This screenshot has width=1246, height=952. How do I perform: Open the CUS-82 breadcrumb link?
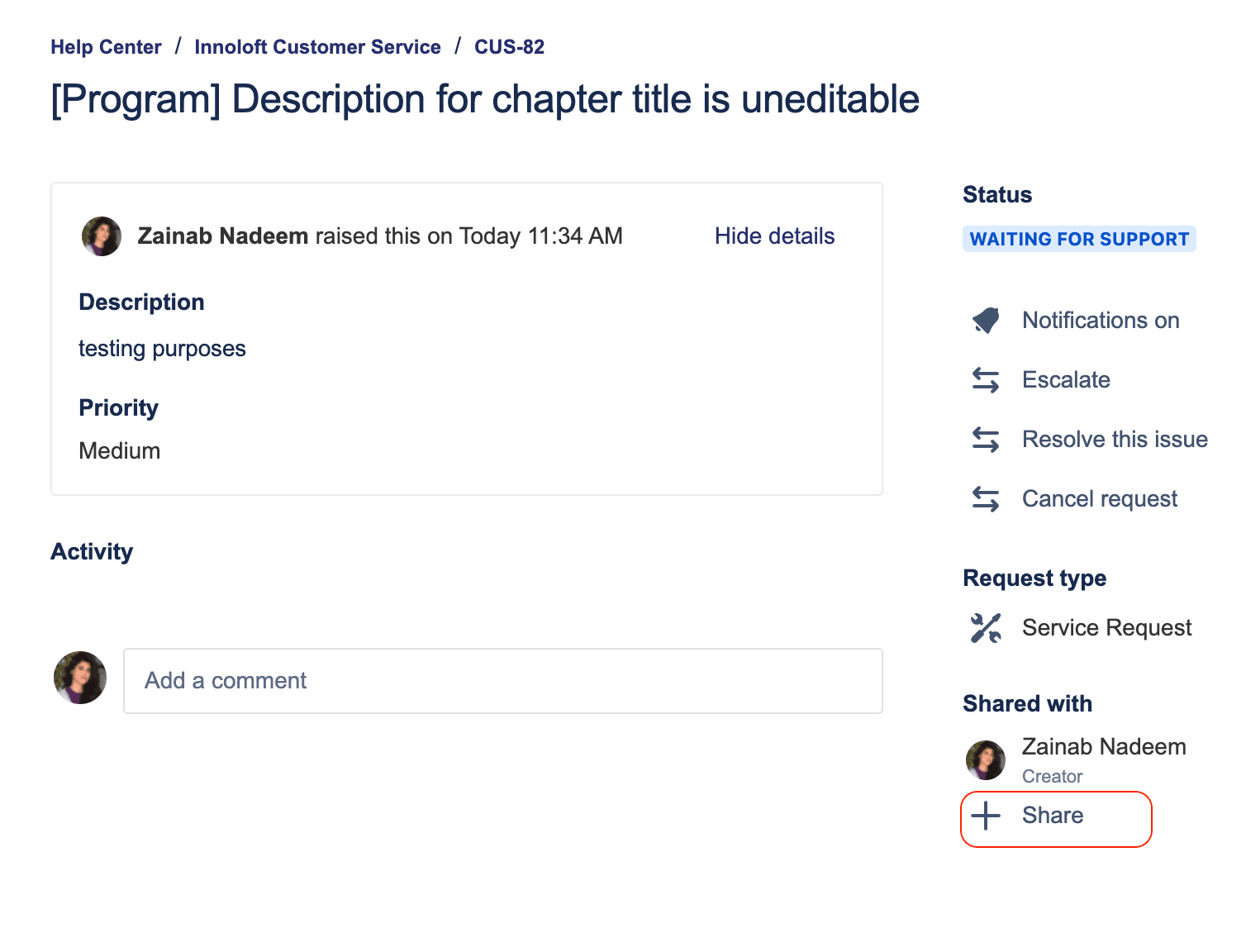(509, 47)
